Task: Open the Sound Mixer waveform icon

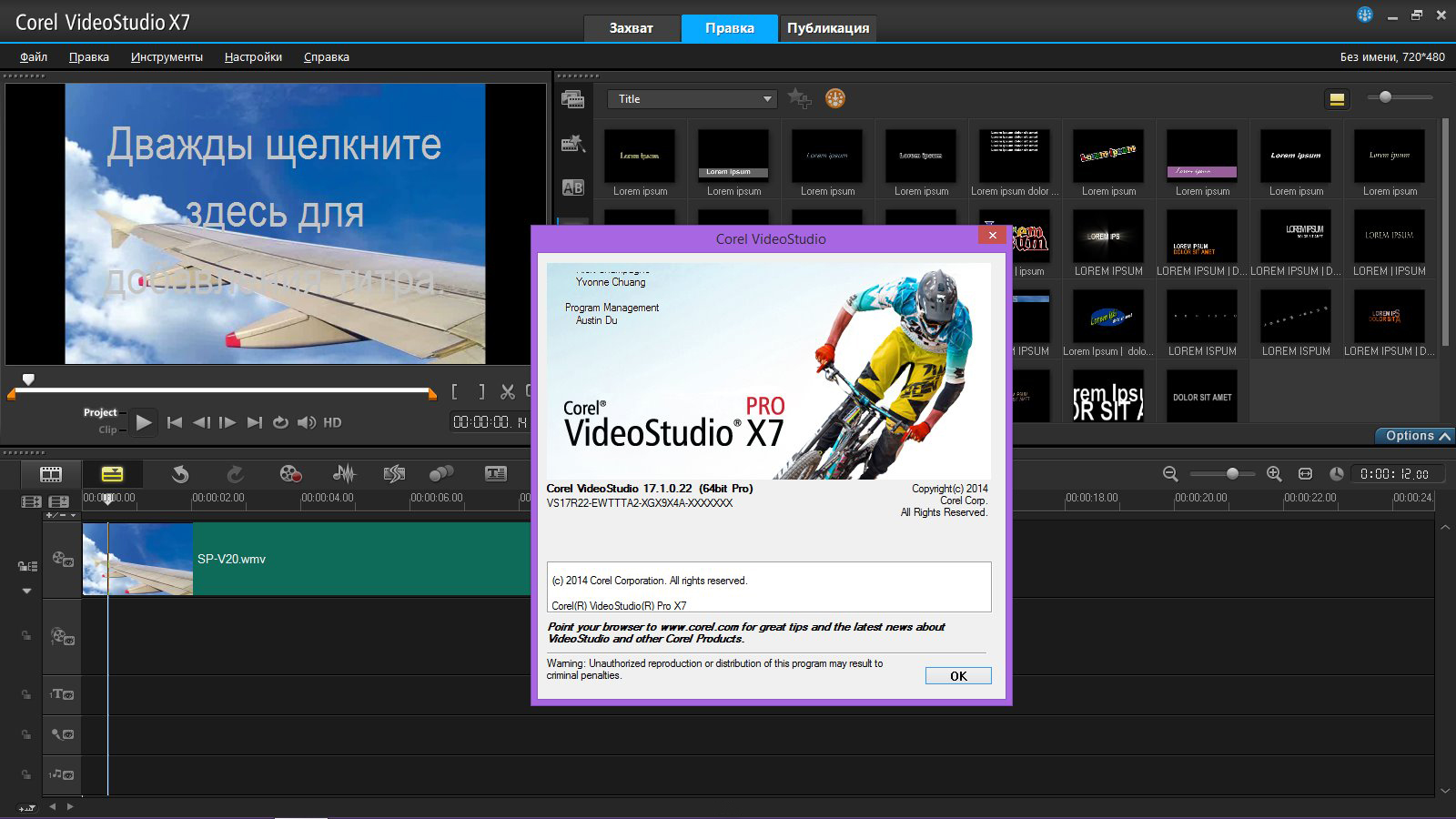Action: coord(344,474)
